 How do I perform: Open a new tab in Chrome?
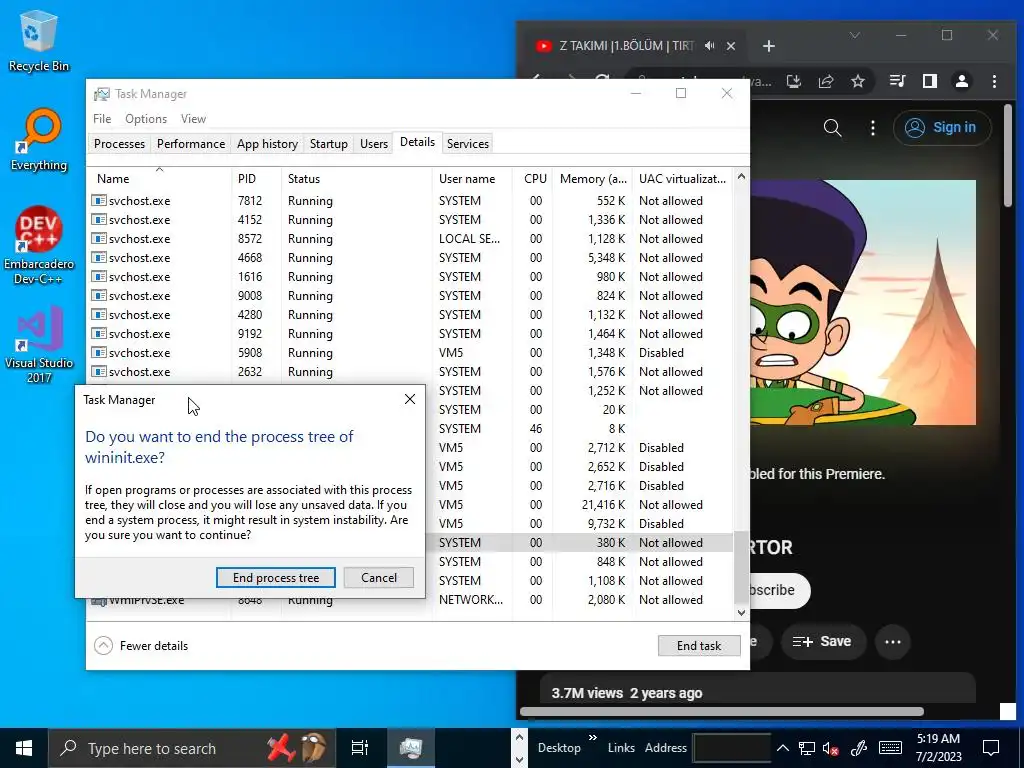click(769, 46)
